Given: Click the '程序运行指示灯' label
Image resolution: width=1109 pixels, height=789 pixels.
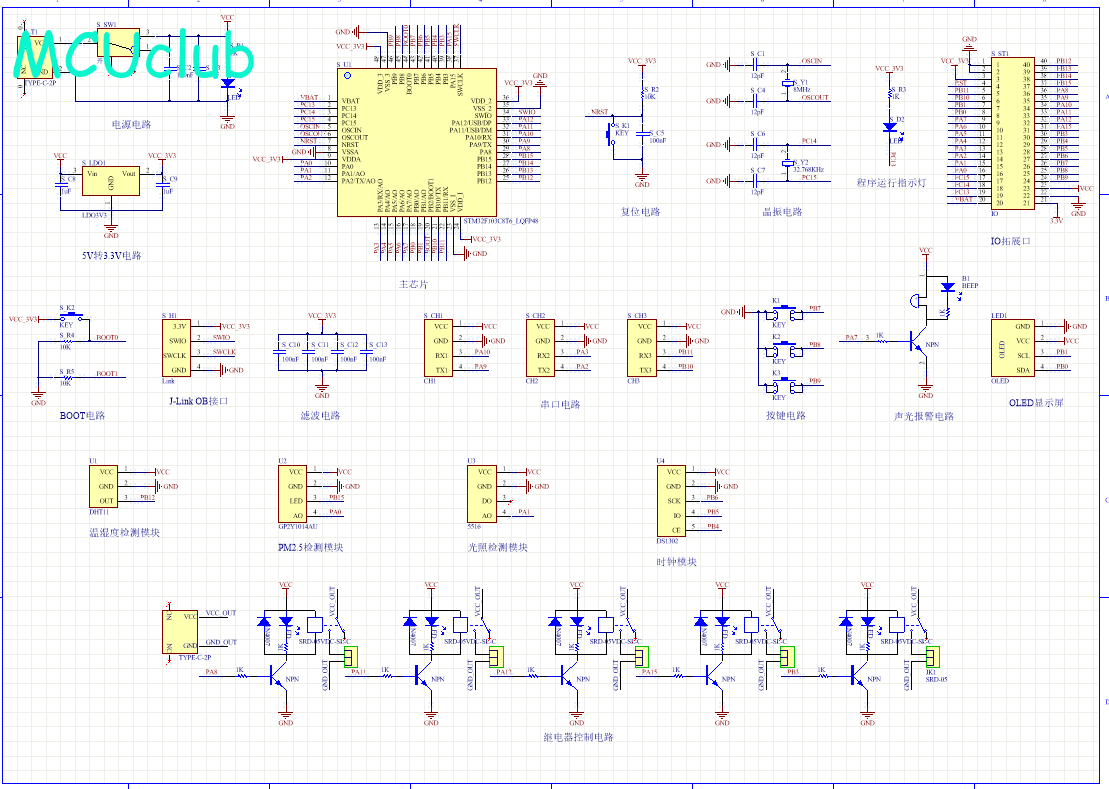Looking at the screenshot, I should click(890, 182).
